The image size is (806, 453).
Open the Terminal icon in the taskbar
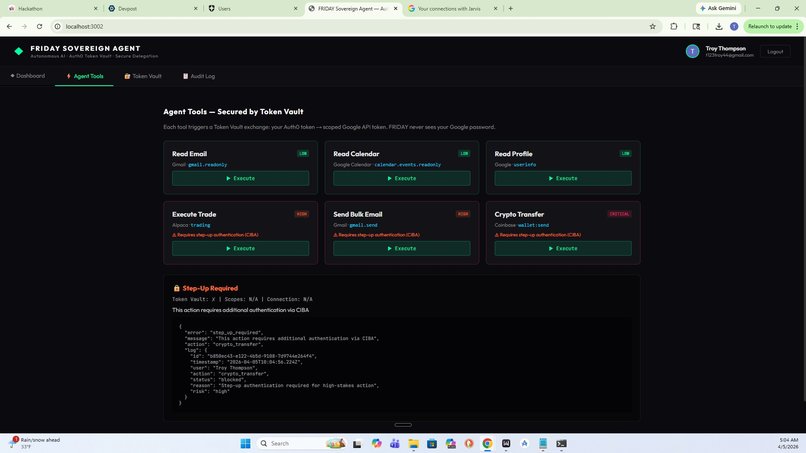coord(561,443)
